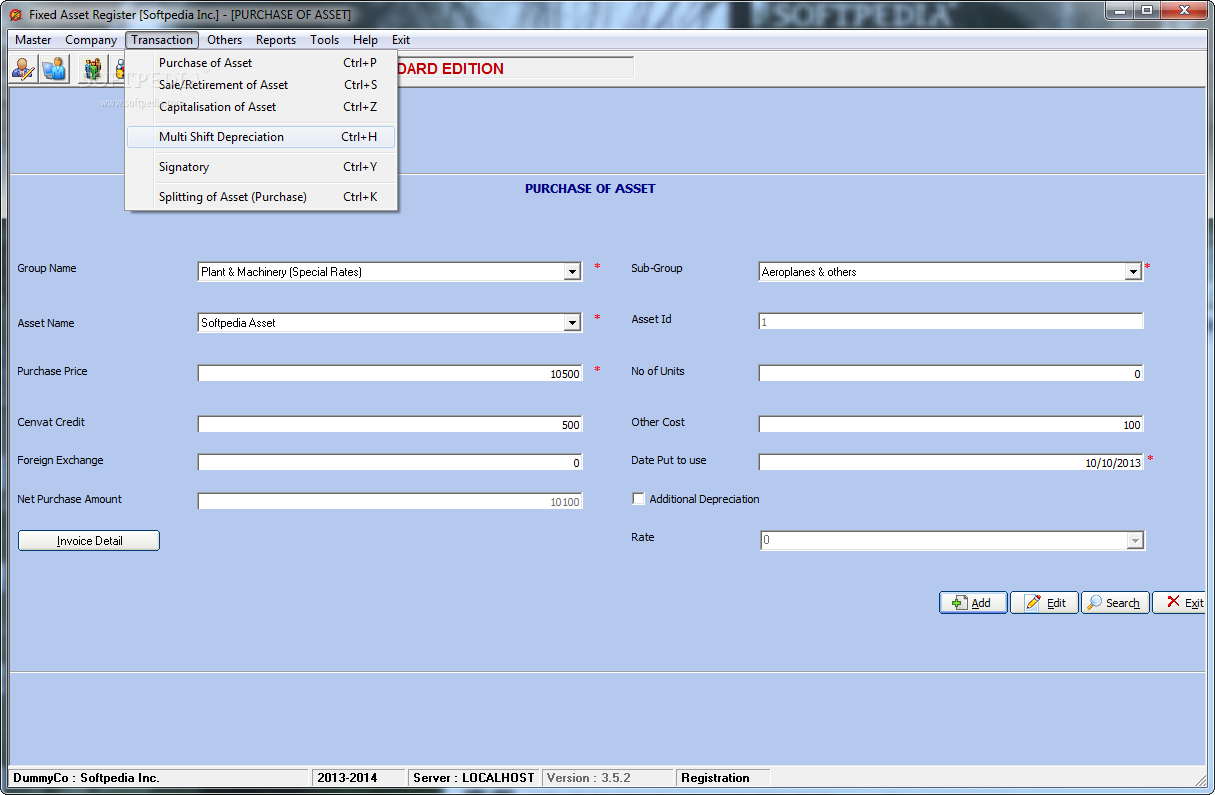The height and width of the screenshot is (795, 1215).
Task: Click the user-with-pencil toolbar icon
Action: 24,69
